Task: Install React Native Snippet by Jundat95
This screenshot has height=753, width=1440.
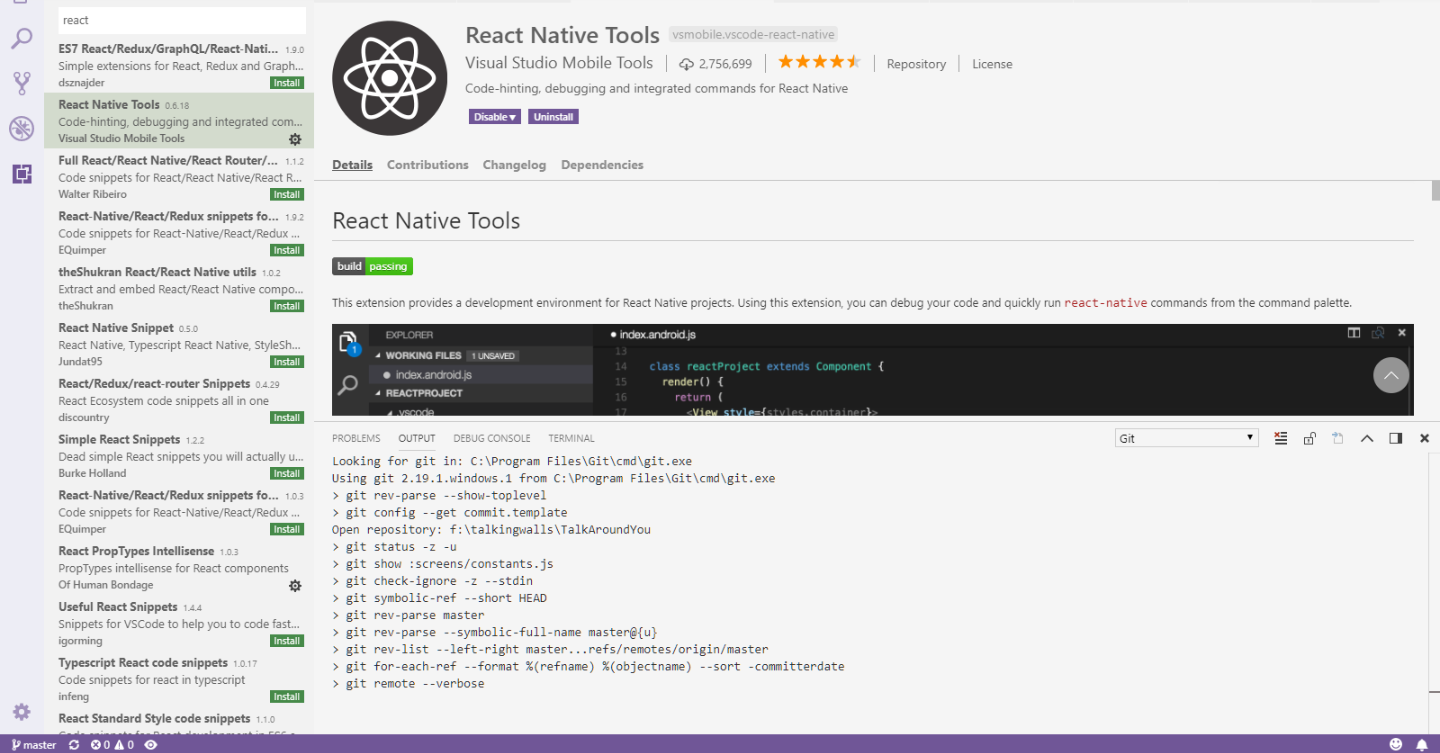Action: pos(287,362)
